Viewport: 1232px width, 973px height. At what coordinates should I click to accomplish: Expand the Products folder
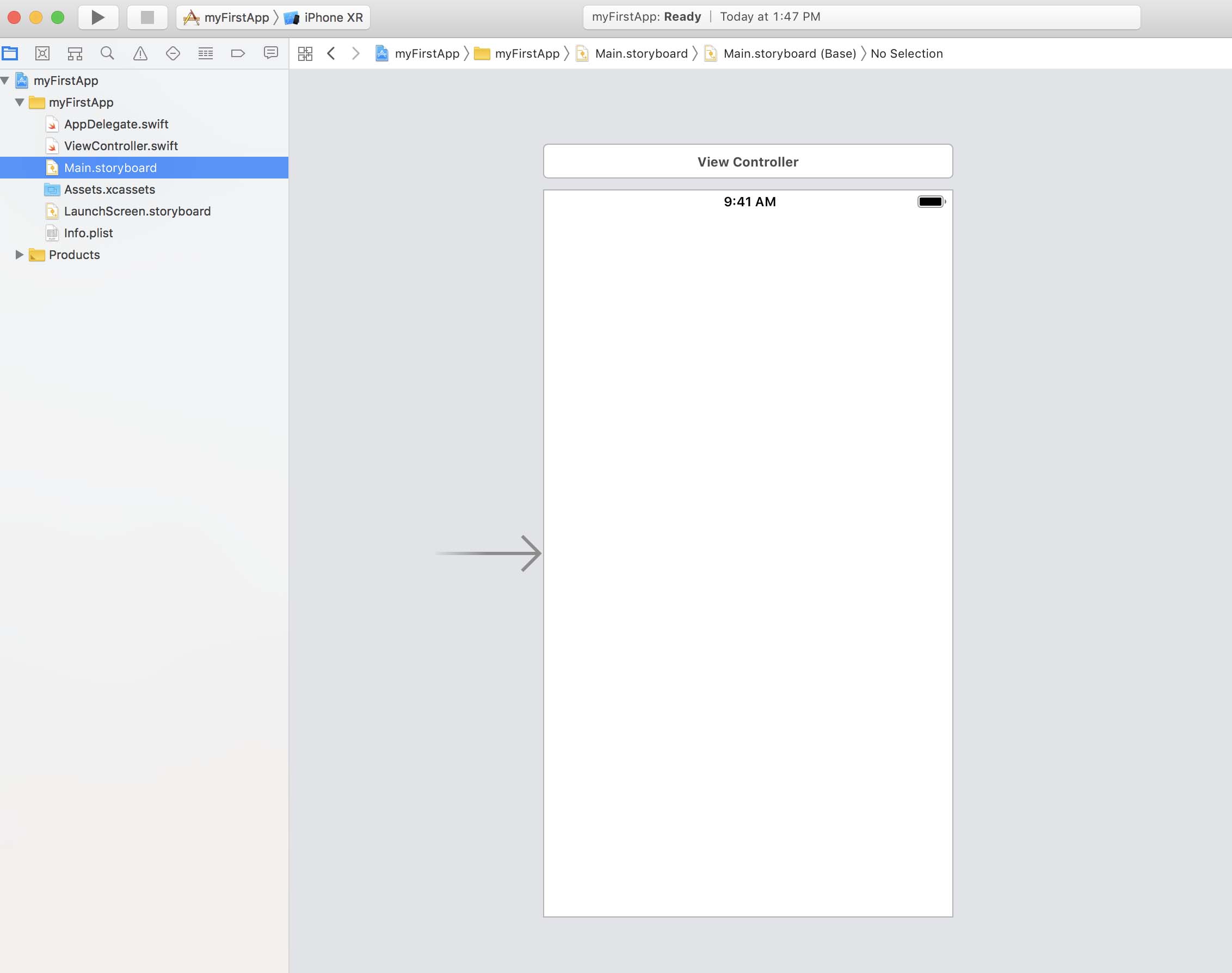[20, 255]
